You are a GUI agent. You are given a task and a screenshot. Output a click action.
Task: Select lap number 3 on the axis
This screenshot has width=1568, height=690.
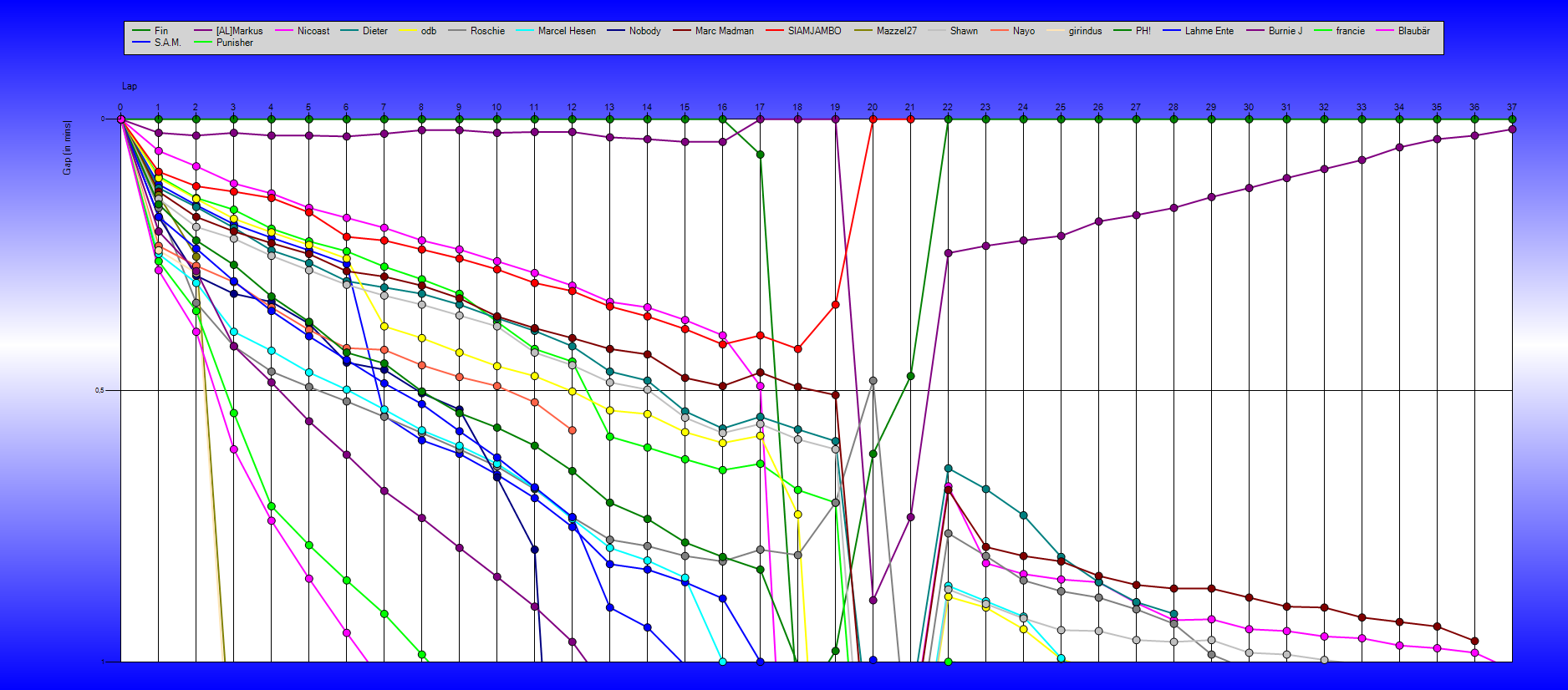pyautogui.click(x=233, y=107)
